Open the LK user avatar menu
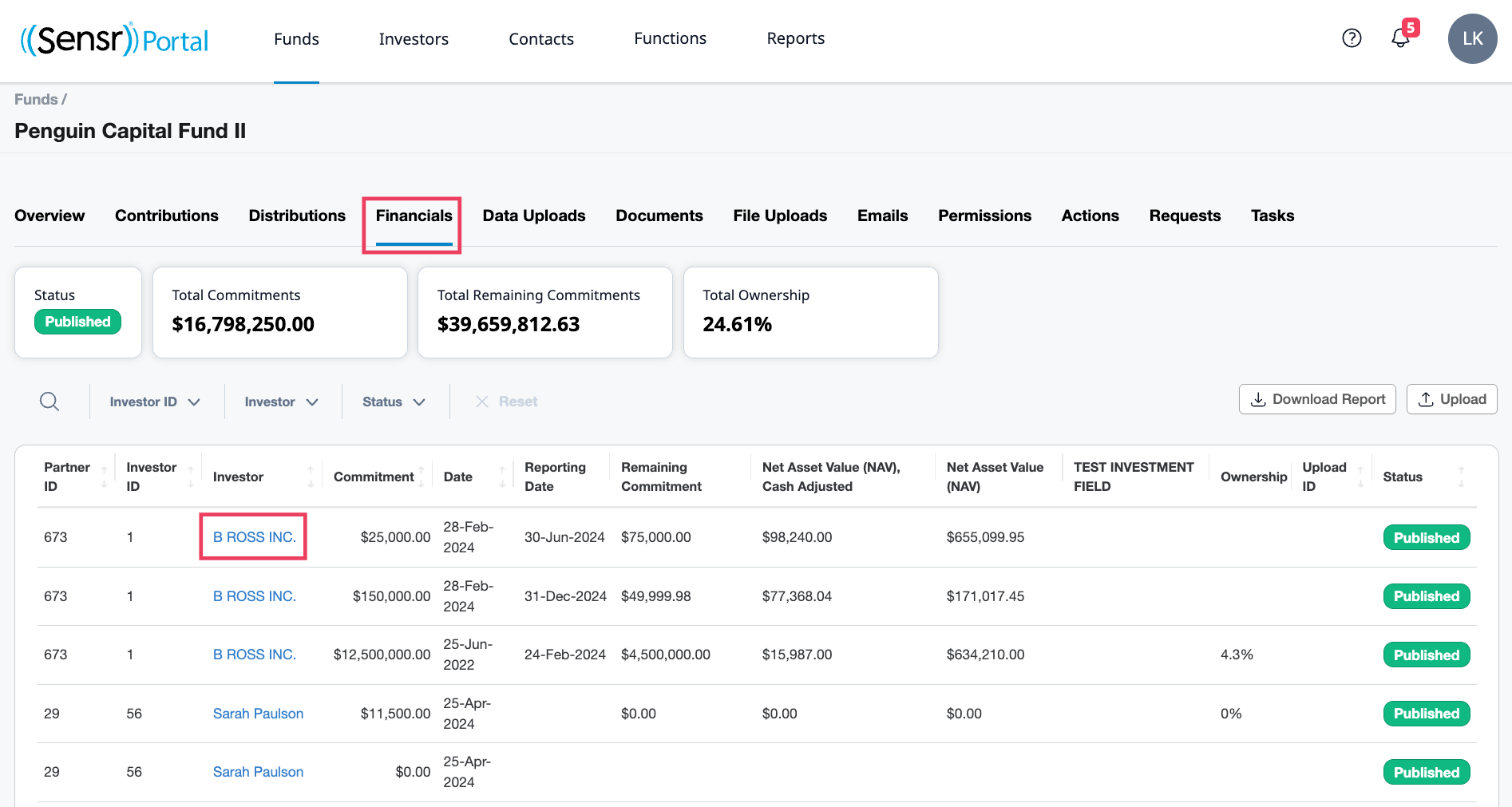1512x807 pixels. pyautogui.click(x=1472, y=38)
